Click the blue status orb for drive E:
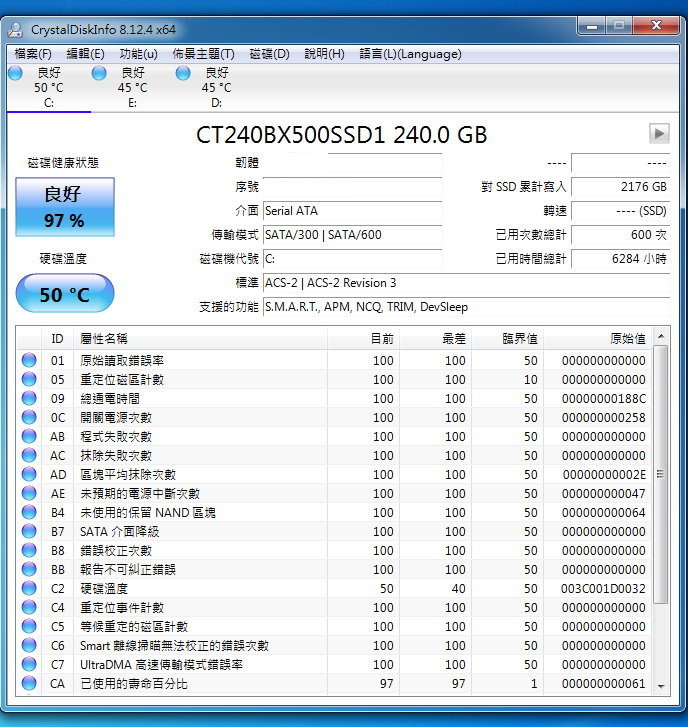Viewport: 688px width, 727px height. click(99, 73)
